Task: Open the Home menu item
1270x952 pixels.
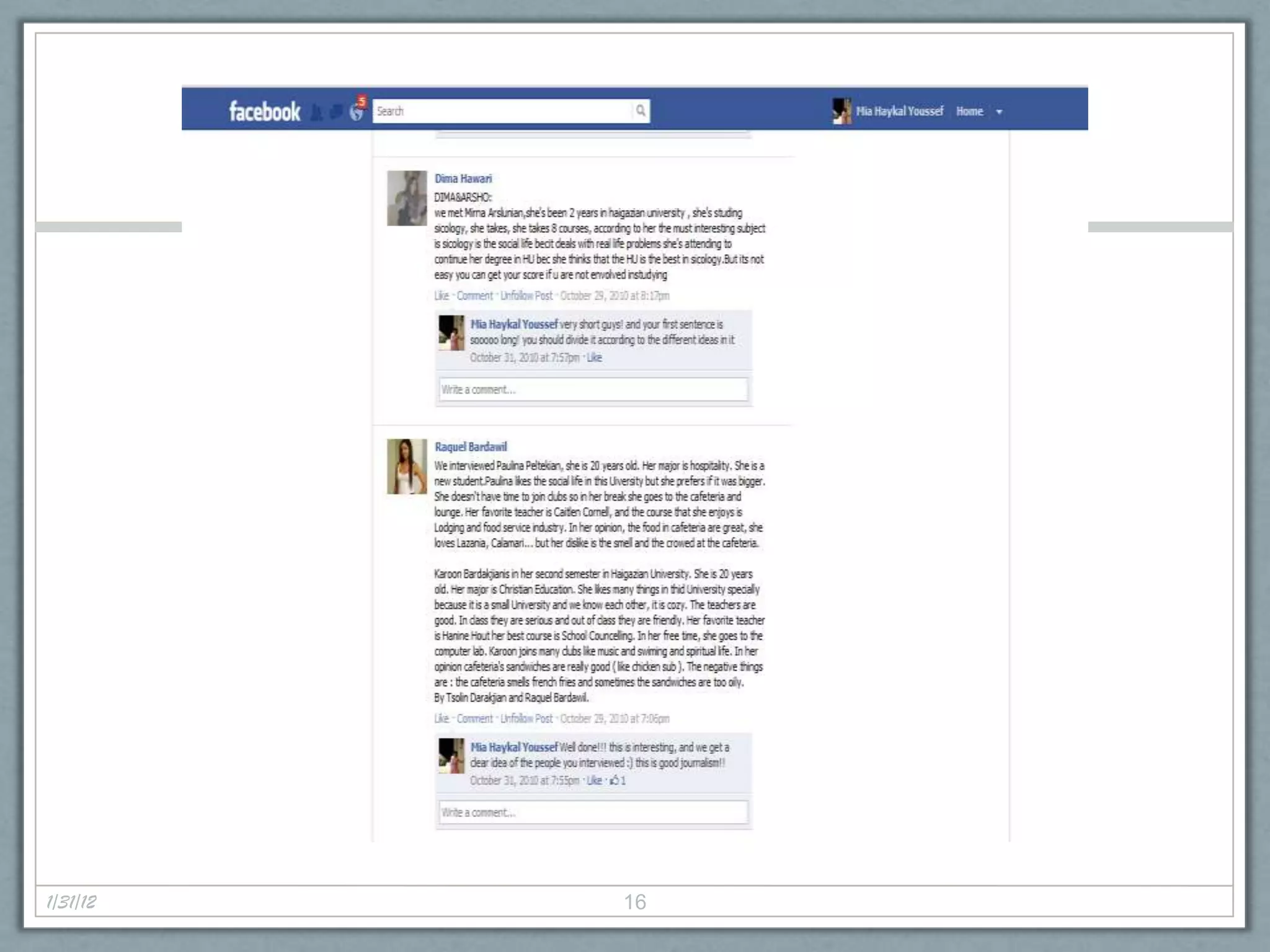Action: (x=969, y=112)
